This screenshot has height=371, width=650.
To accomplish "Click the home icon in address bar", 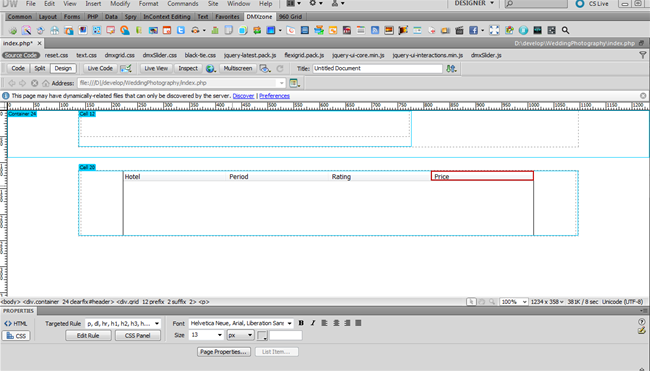I will [x=46, y=83].
